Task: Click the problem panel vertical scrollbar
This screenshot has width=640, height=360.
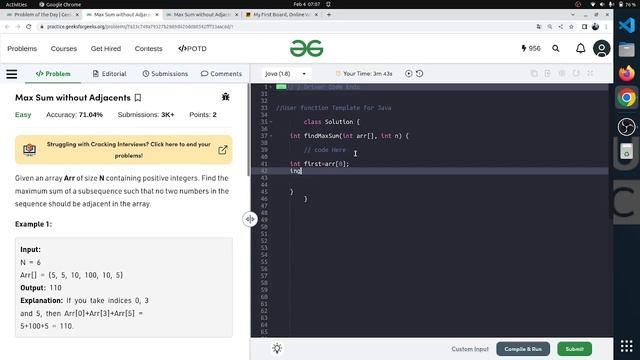Action: 248,131
